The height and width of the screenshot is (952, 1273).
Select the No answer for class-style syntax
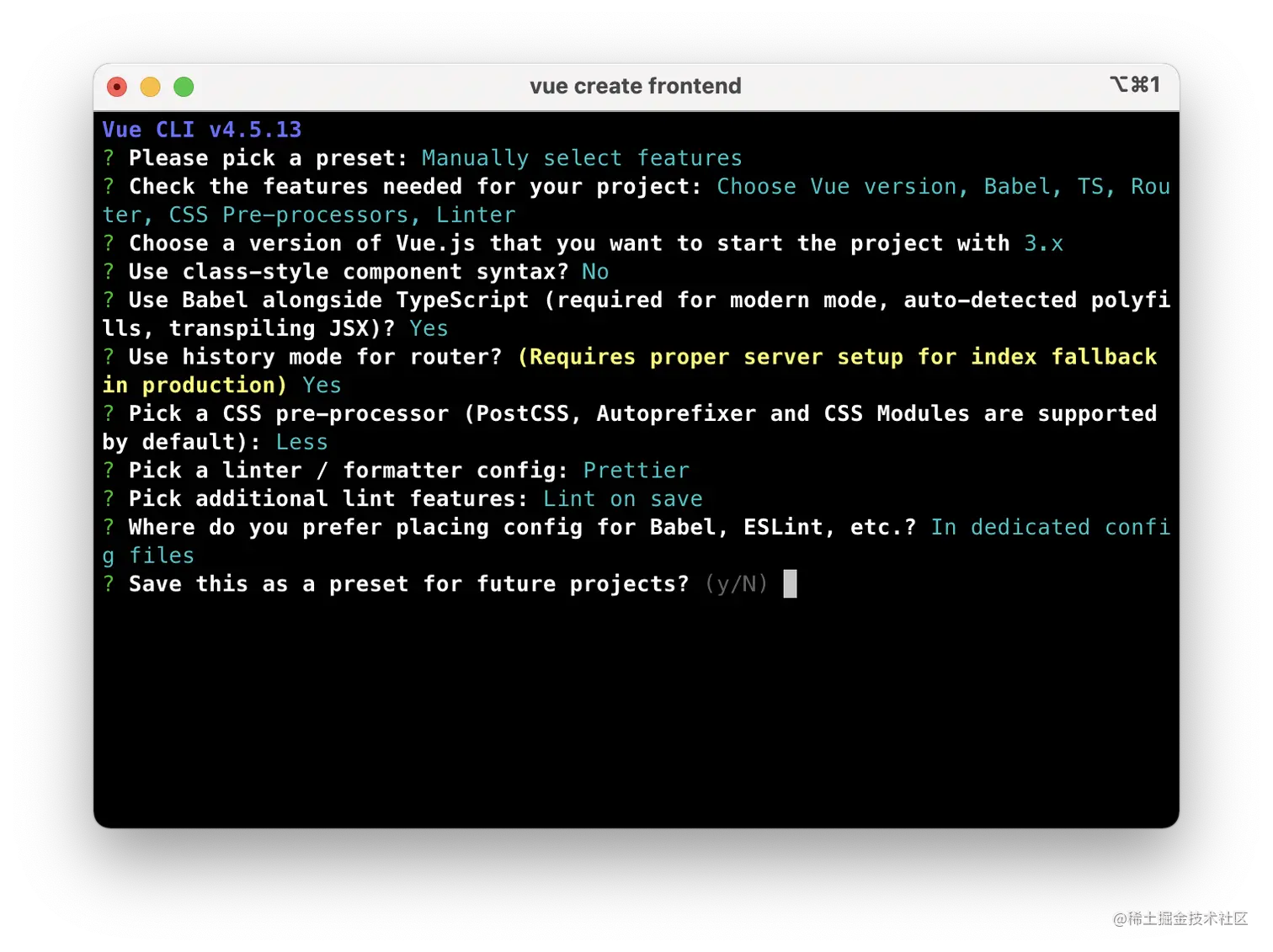tap(595, 271)
